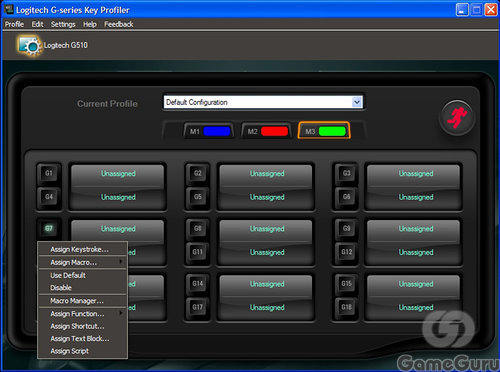This screenshot has height=372, width=500.
Task: Select the G1 key icon
Action: (49, 173)
